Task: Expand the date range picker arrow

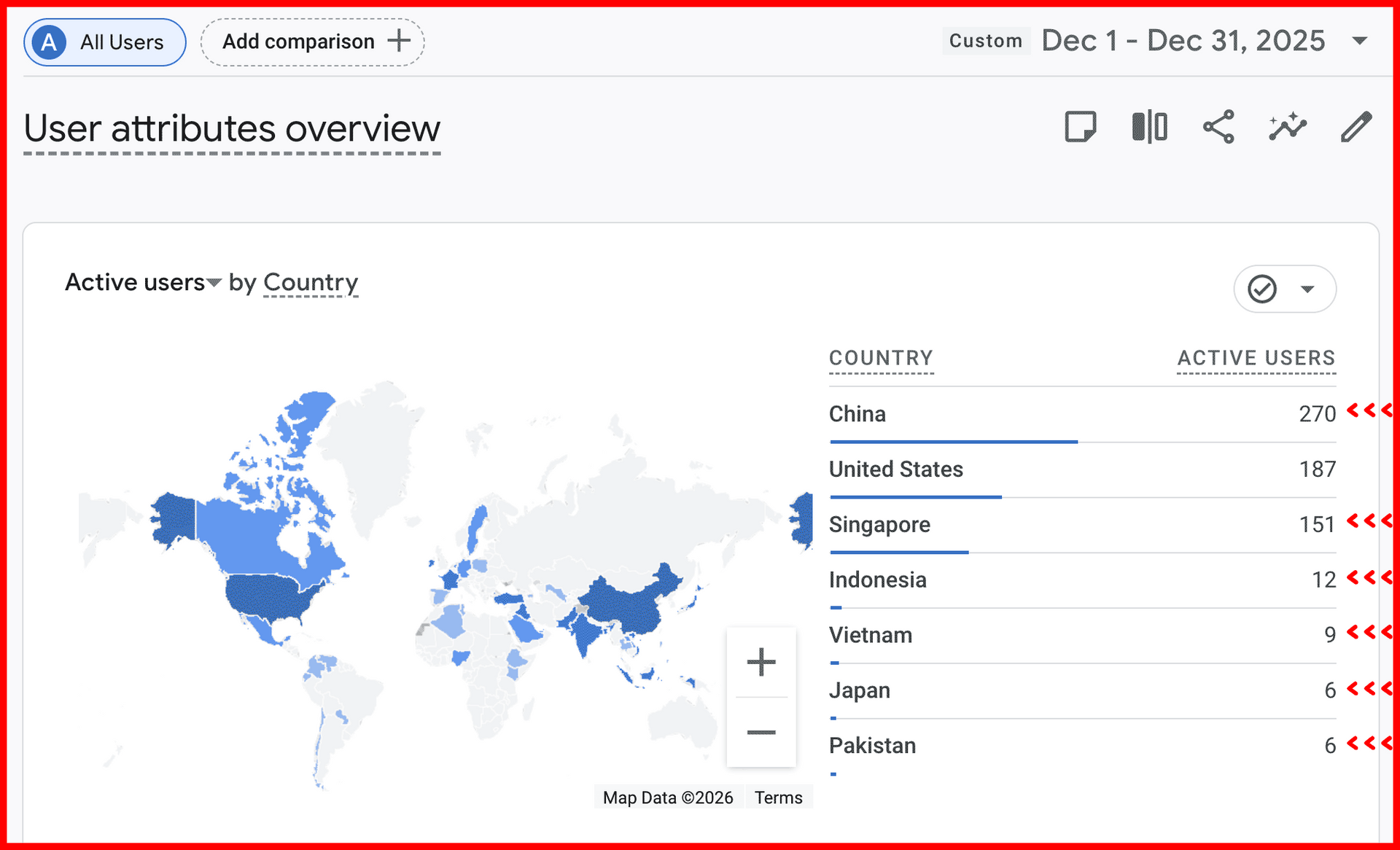Action: [x=1359, y=41]
